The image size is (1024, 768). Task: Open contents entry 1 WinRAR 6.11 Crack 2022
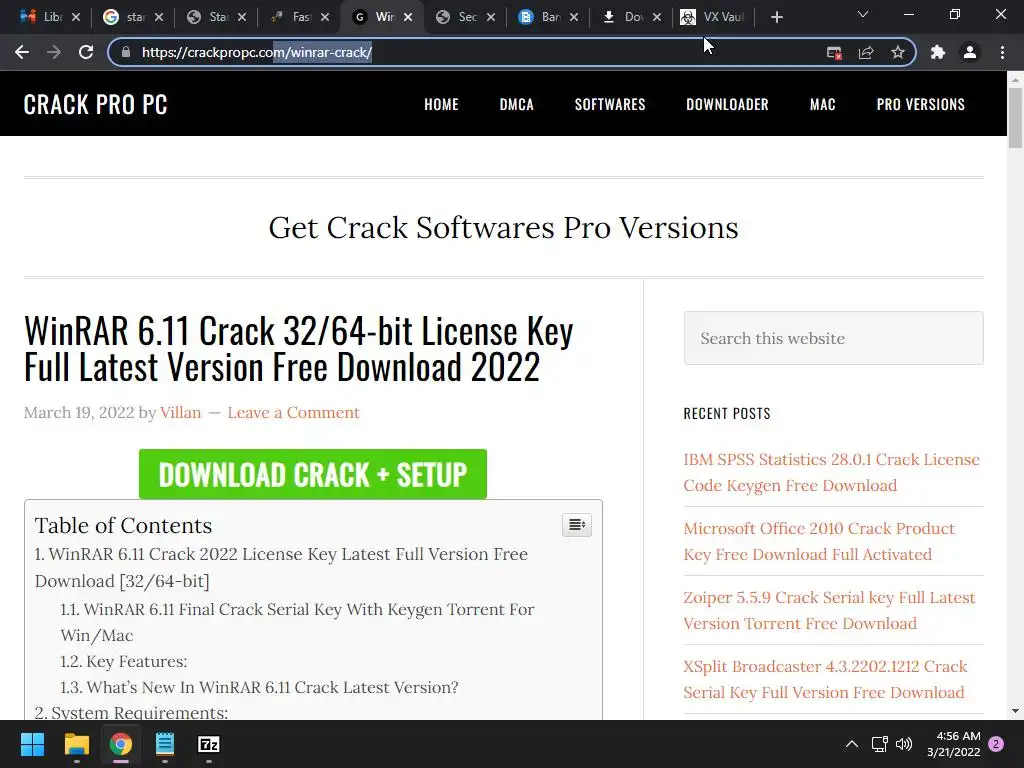pos(281,568)
